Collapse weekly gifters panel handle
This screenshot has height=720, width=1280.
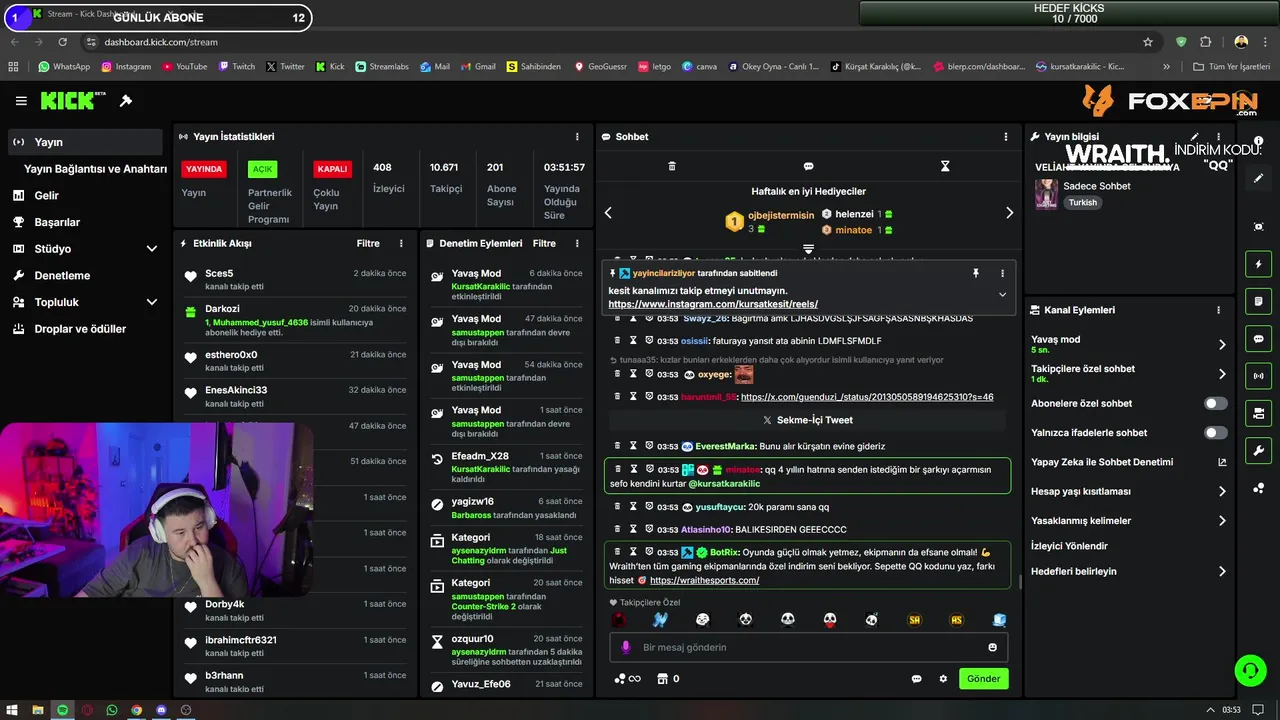pos(808,249)
